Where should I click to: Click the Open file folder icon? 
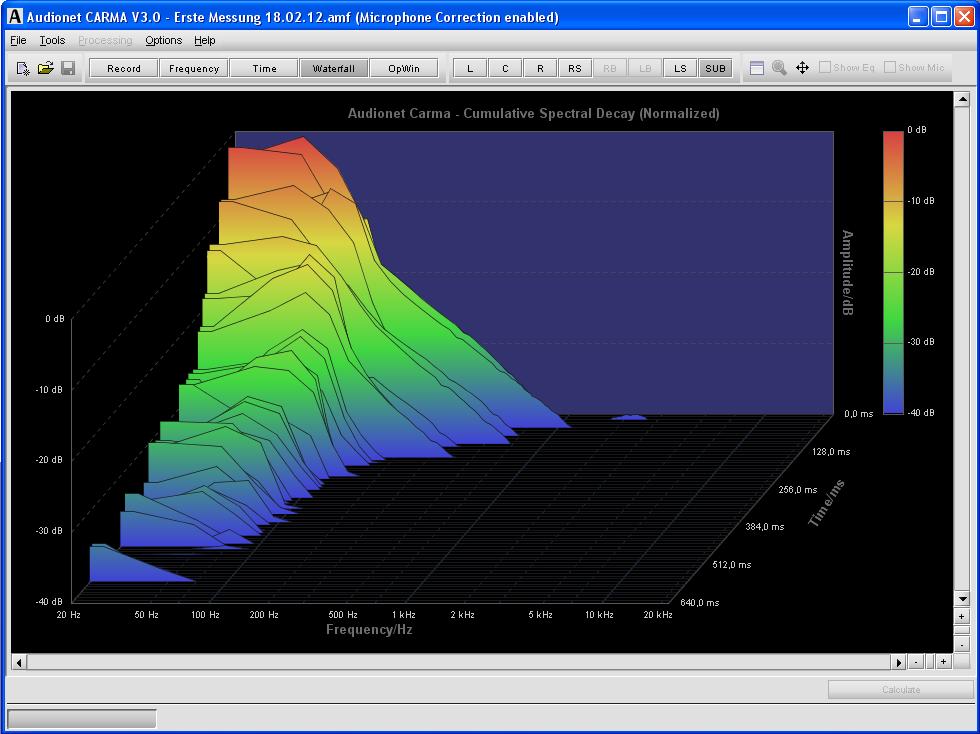tap(45, 68)
